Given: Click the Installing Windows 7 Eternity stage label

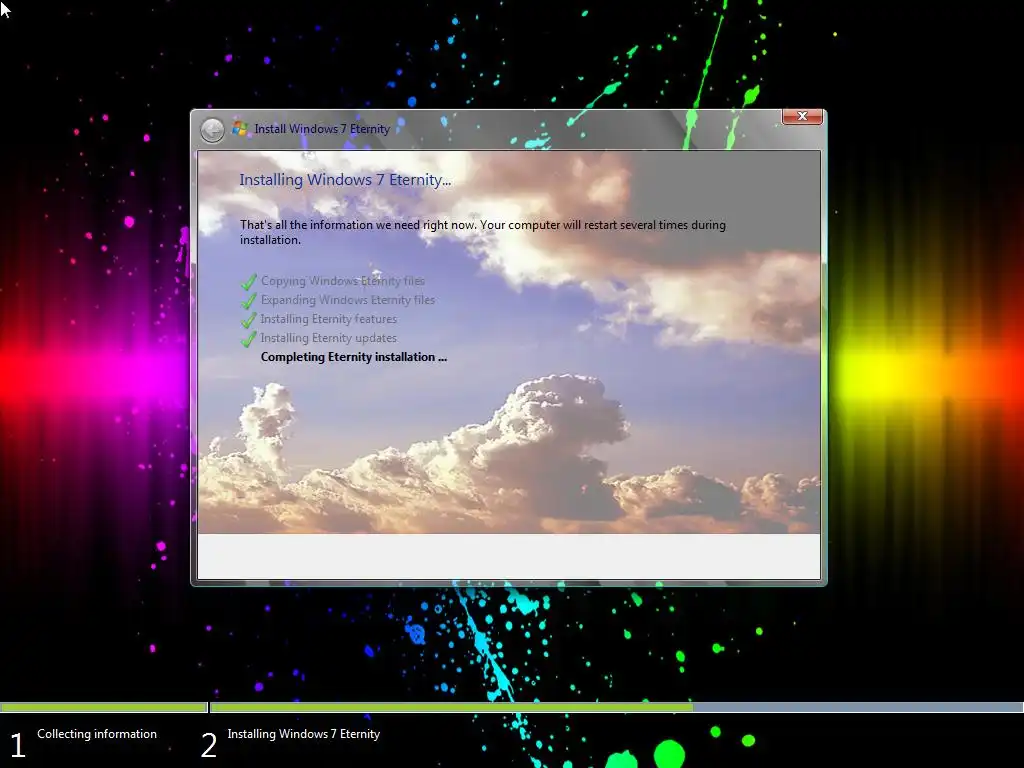Looking at the screenshot, I should click(x=304, y=733).
